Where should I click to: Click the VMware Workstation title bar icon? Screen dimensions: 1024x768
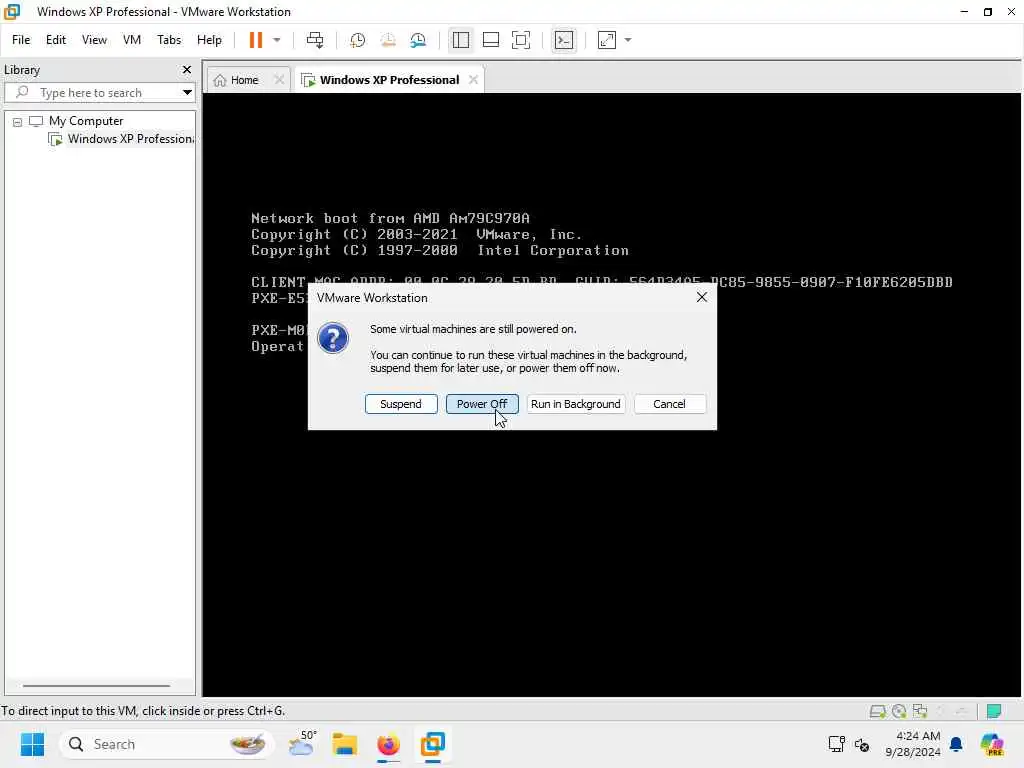pos(12,12)
